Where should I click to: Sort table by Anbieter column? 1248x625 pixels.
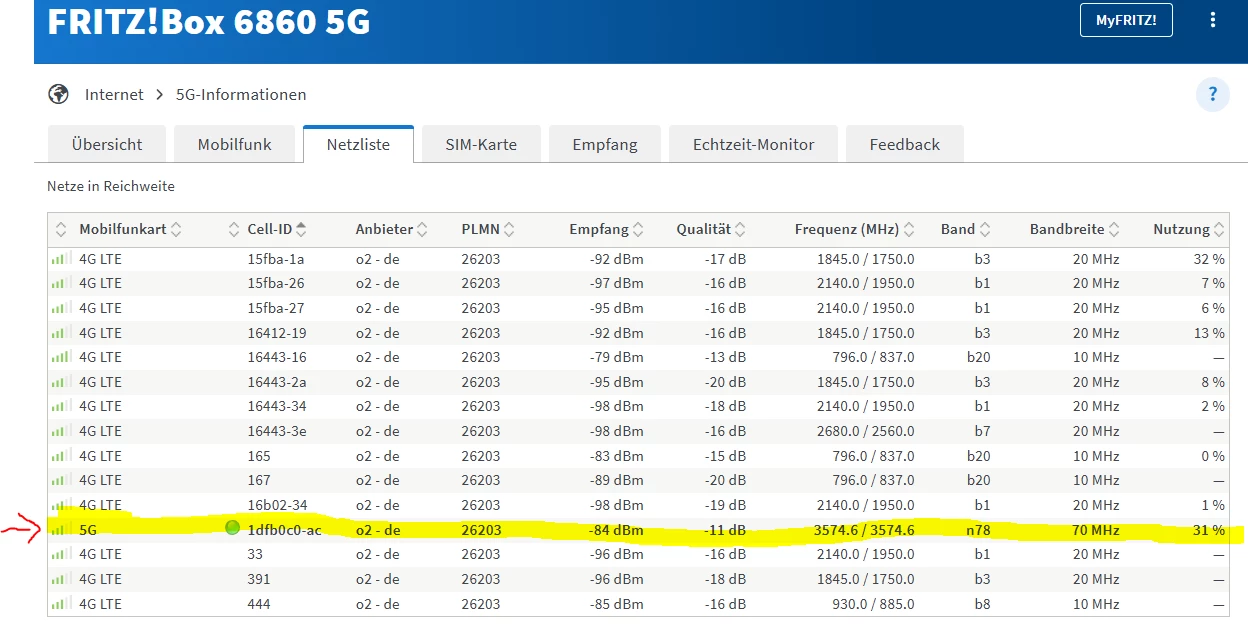(x=392, y=229)
